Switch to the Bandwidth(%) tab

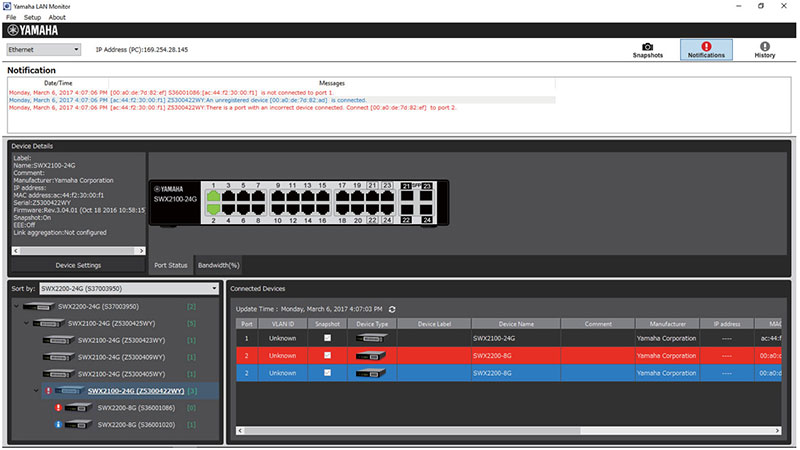218,265
